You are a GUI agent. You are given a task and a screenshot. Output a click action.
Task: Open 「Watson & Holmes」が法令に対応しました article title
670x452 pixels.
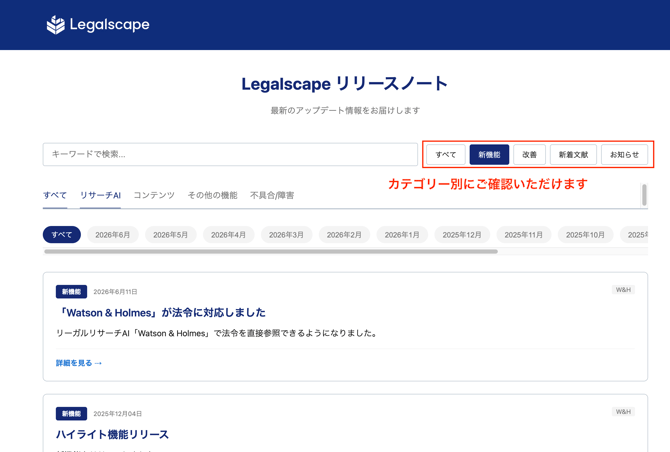pyautogui.click(x=161, y=313)
